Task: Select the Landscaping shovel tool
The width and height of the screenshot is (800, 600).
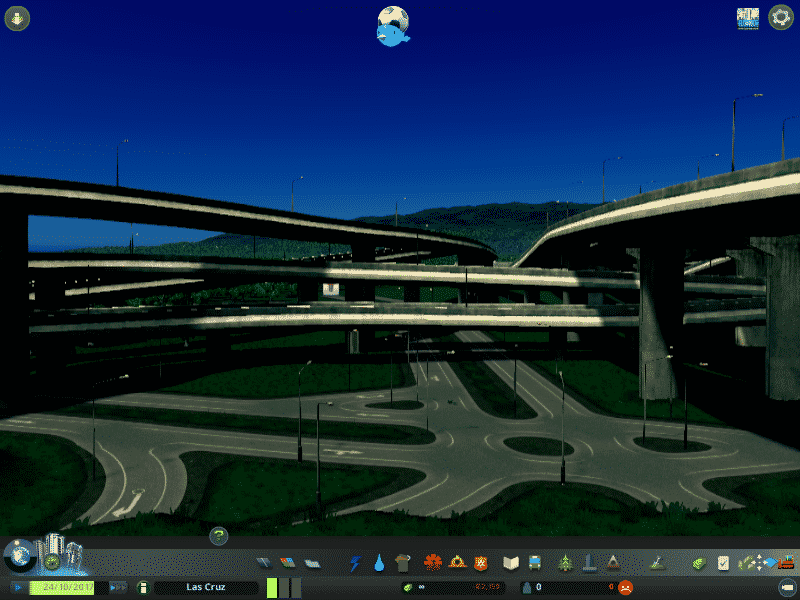Action: pyautogui.click(x=657, y=564)
